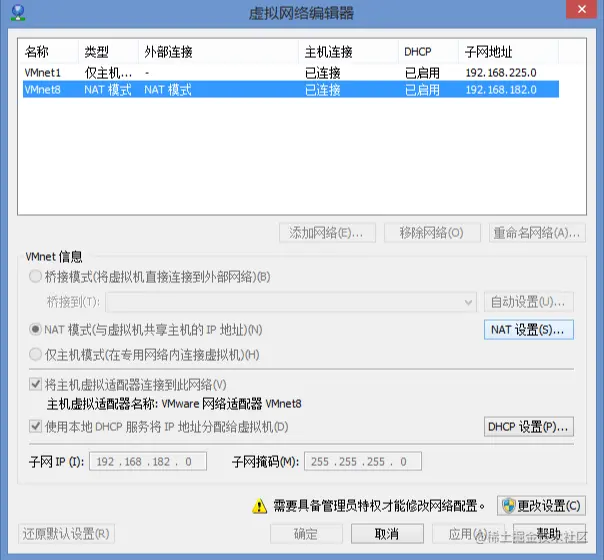Click the DHCP column header
This screenshot has width=604, height=560.
pos(428,52)
